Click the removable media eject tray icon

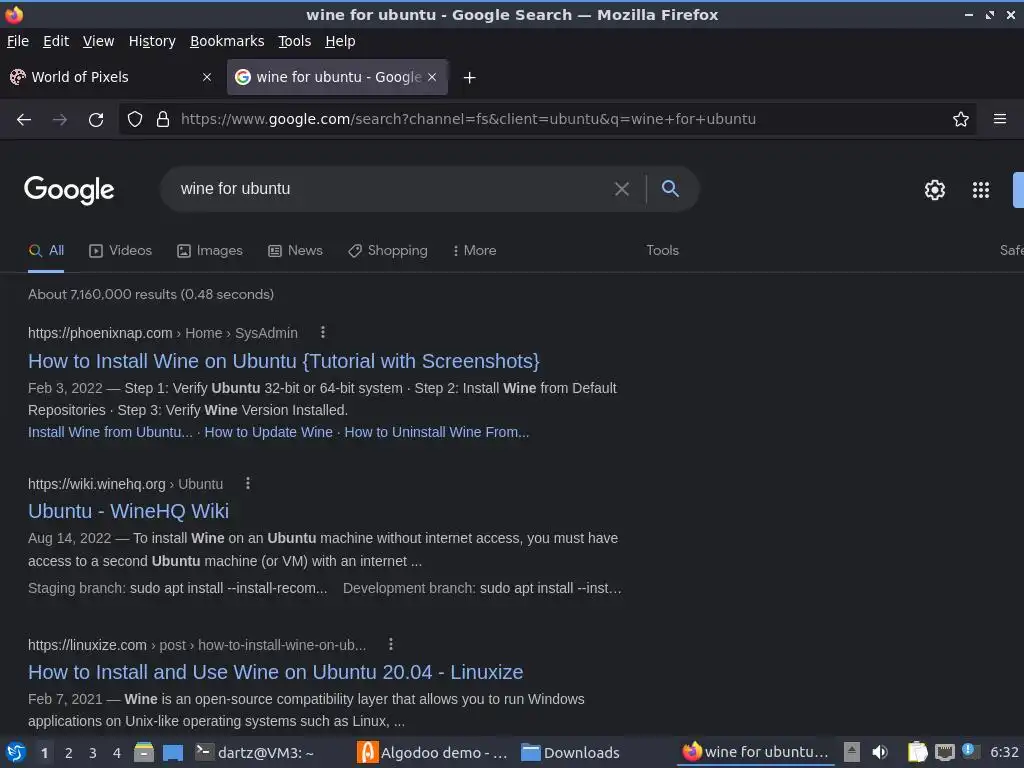click(x=852, y=752)
